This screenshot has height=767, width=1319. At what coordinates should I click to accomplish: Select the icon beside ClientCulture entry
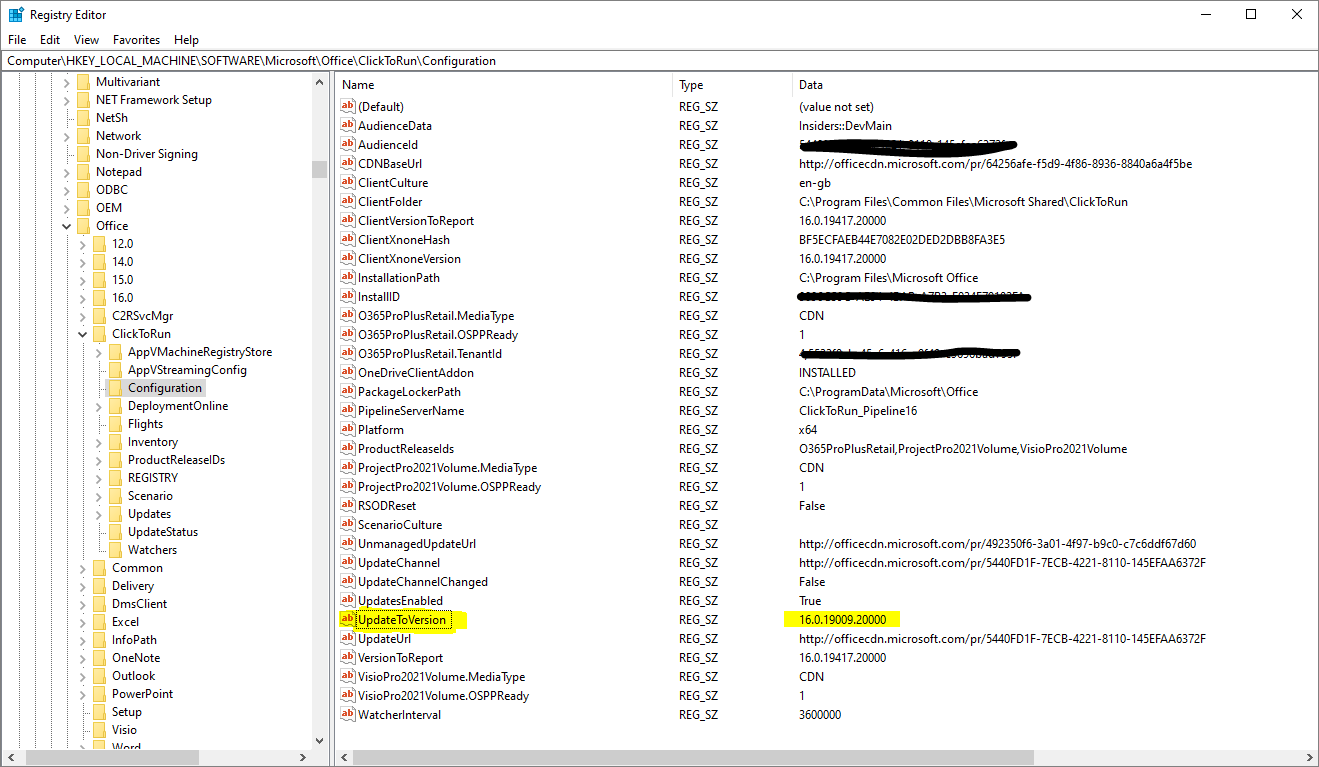tap(348, 182)
